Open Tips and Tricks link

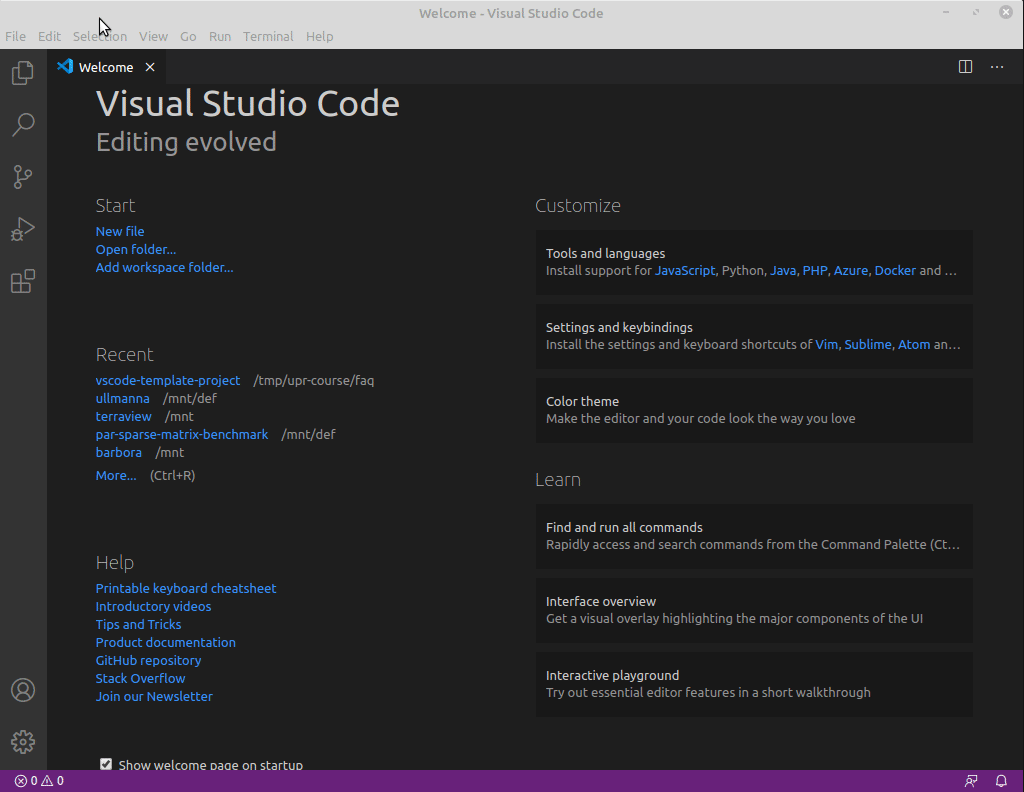[x=138, y=624]
